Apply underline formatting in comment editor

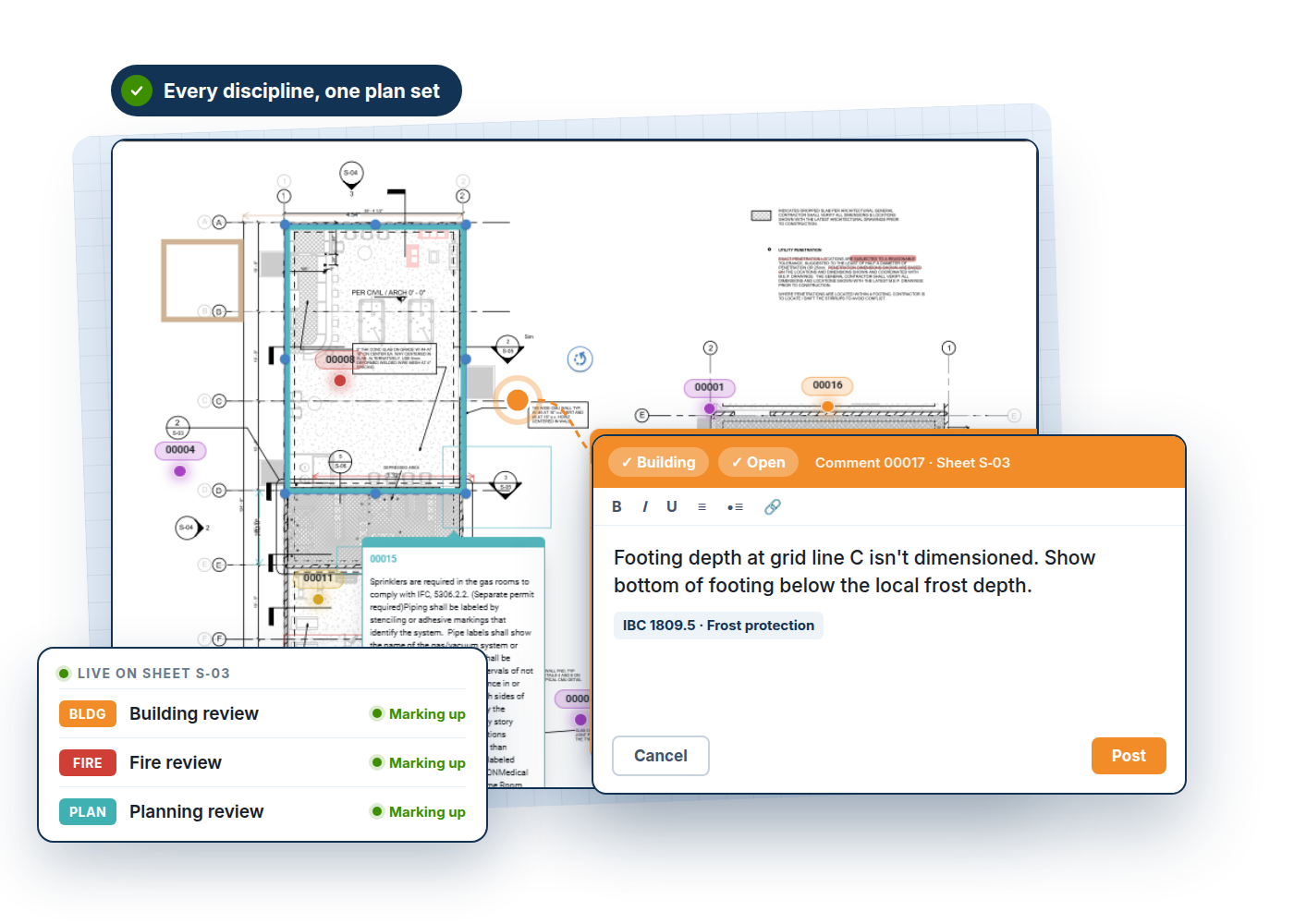672,506
